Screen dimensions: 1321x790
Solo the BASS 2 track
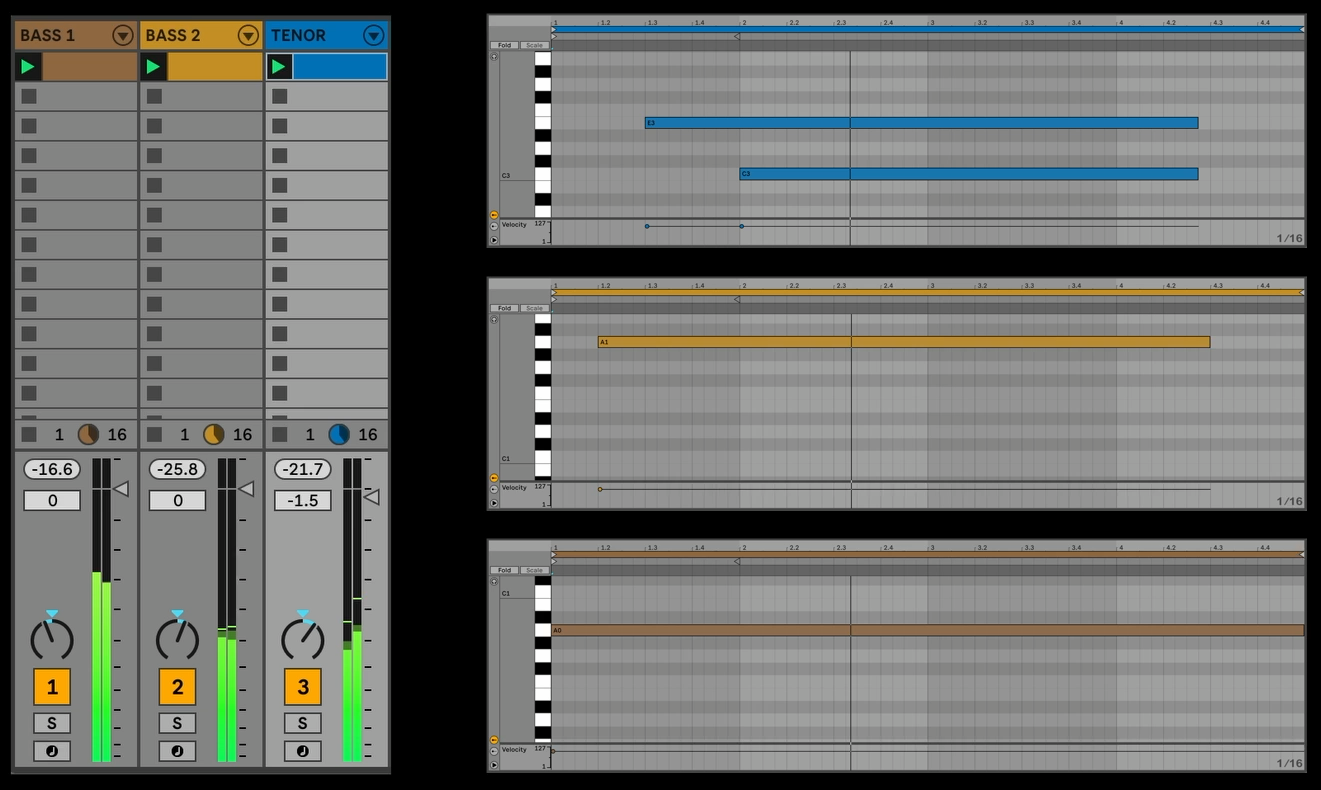tap(177, 723)
